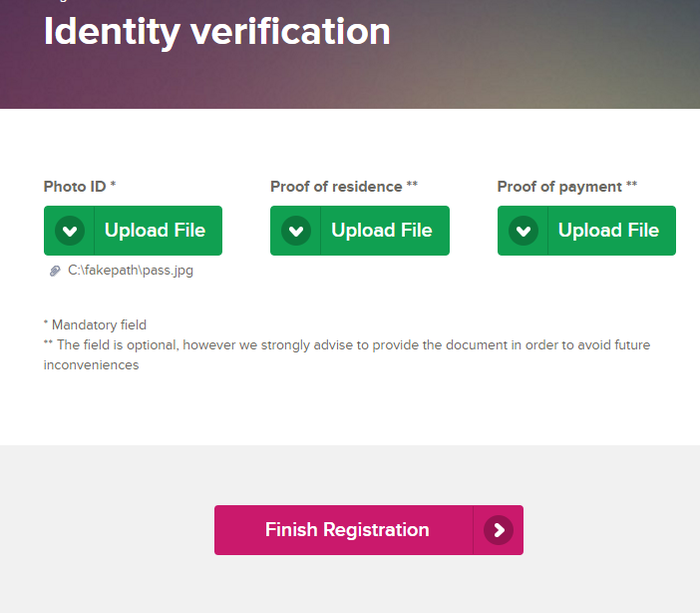Click the Identity verification heading

(217, 31)
